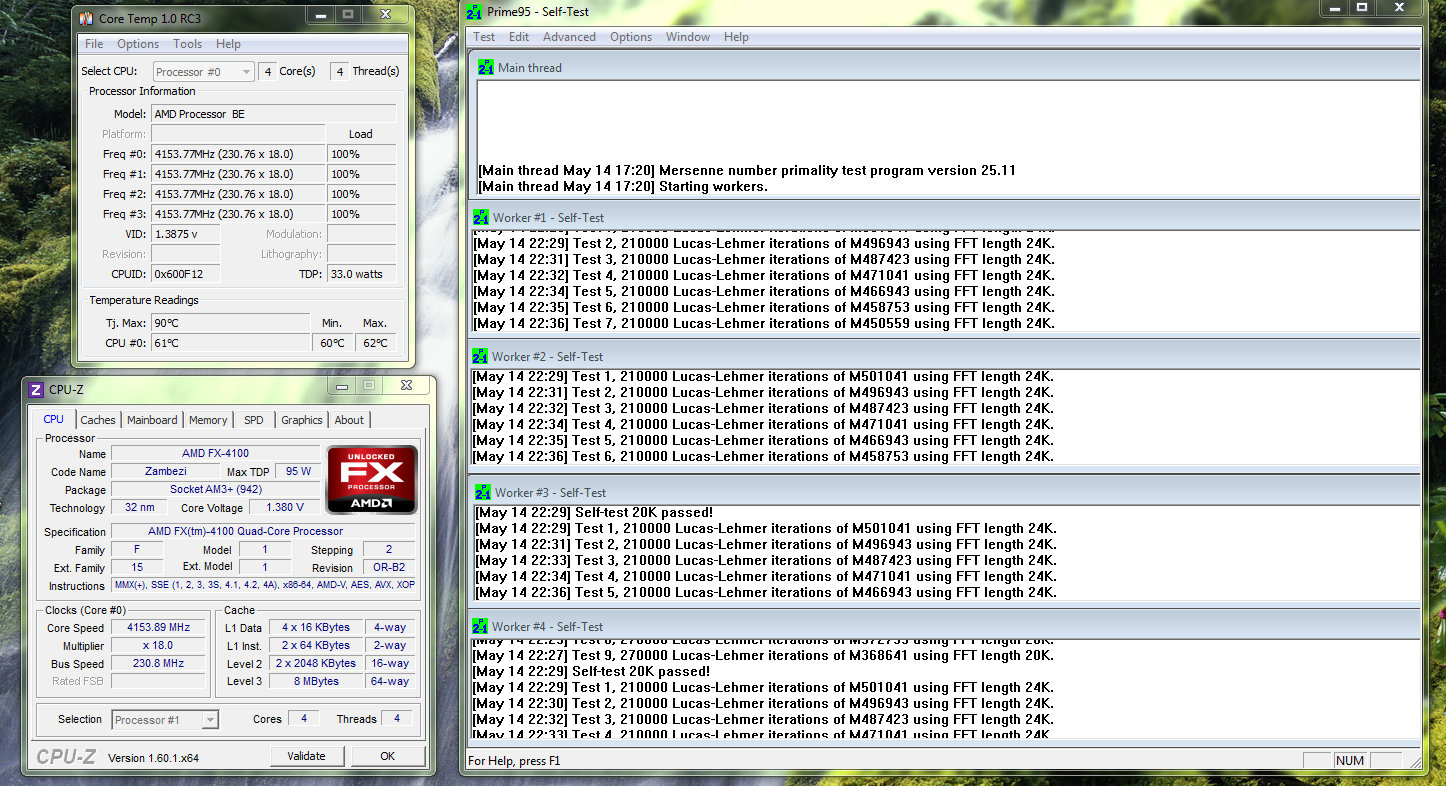The image size is (1446, 786).
Task: Click the Code Name Zambezi field
Action: pos(166,472)
